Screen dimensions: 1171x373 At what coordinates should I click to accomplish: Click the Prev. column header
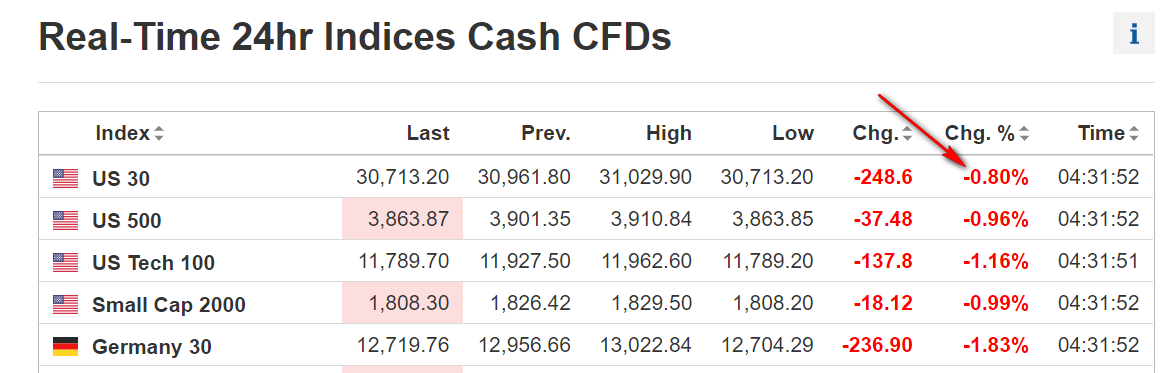coord(546,133)
